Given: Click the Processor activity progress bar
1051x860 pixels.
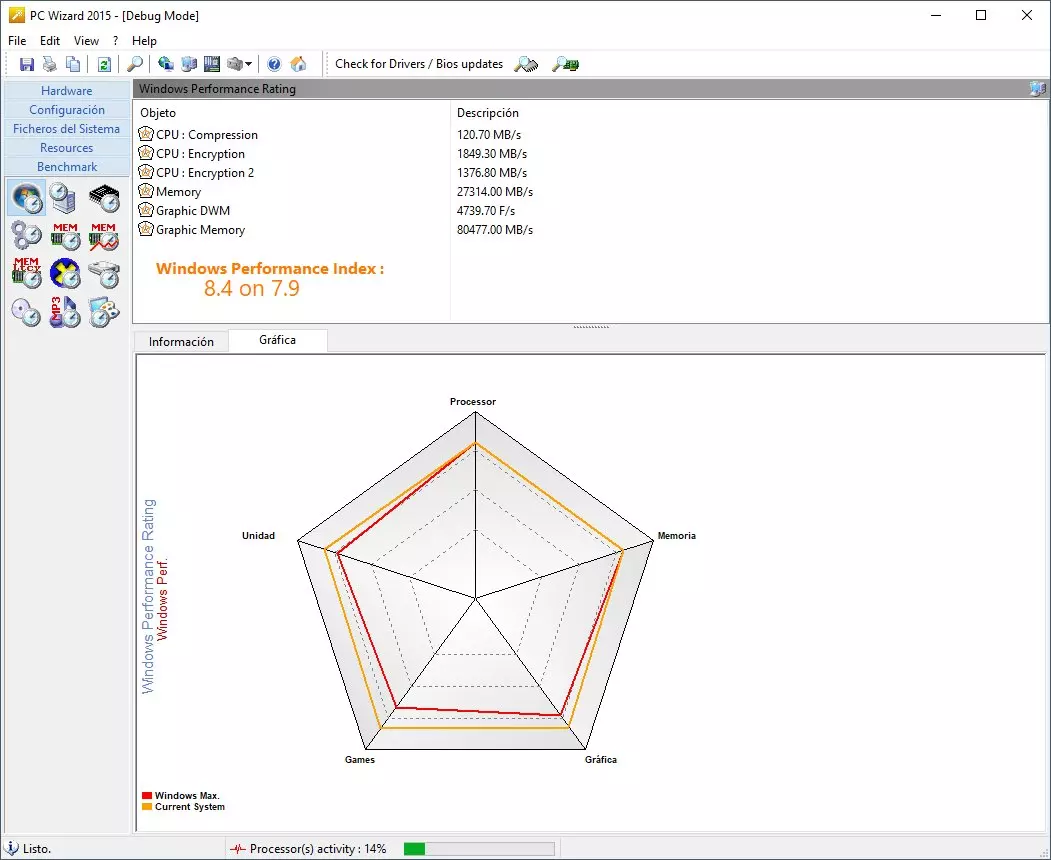Looking at the screenshot, I should pyautogui.click(x=478, y=849).
